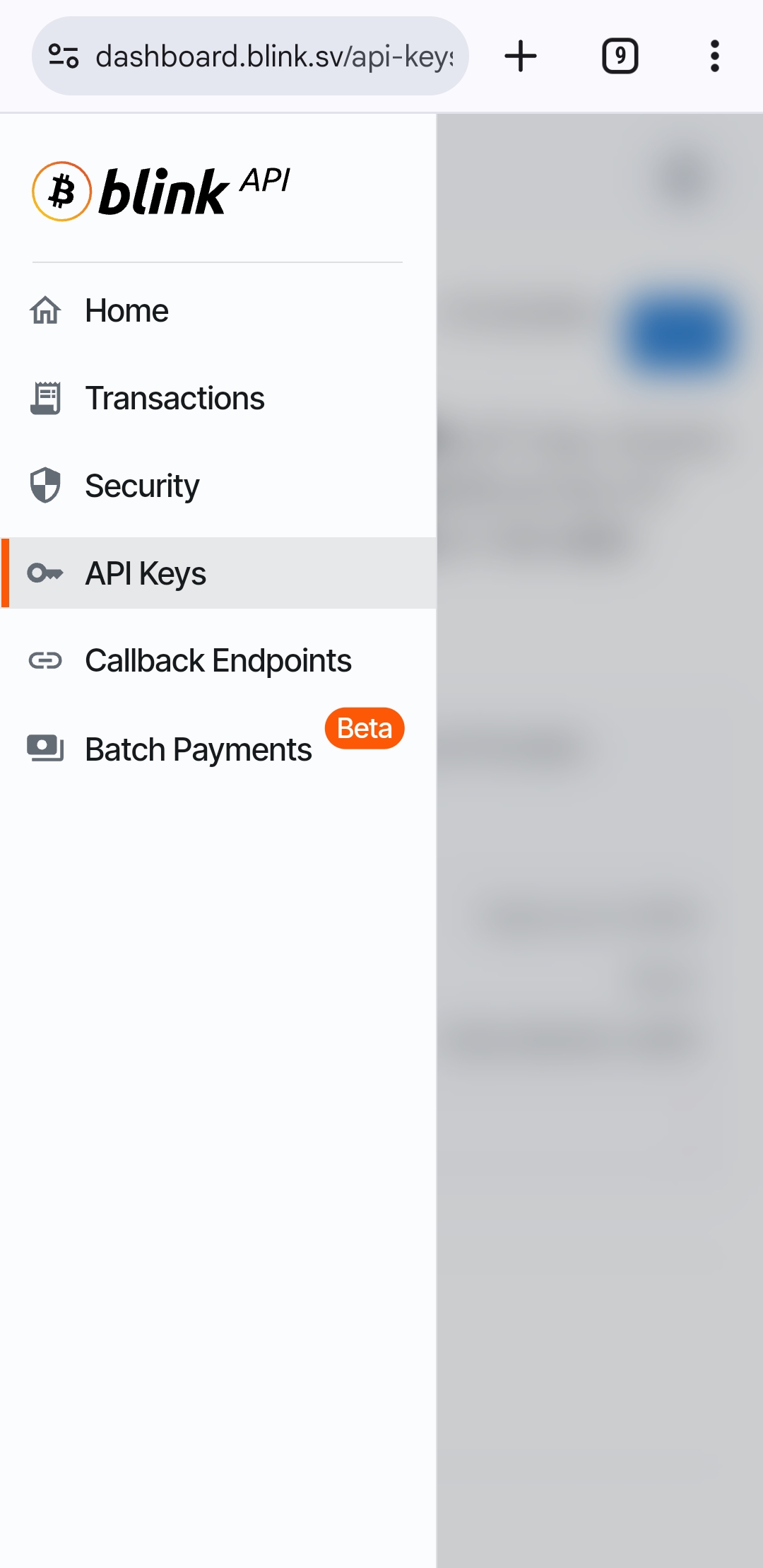View site info in address bar

[x=63, y=56]
